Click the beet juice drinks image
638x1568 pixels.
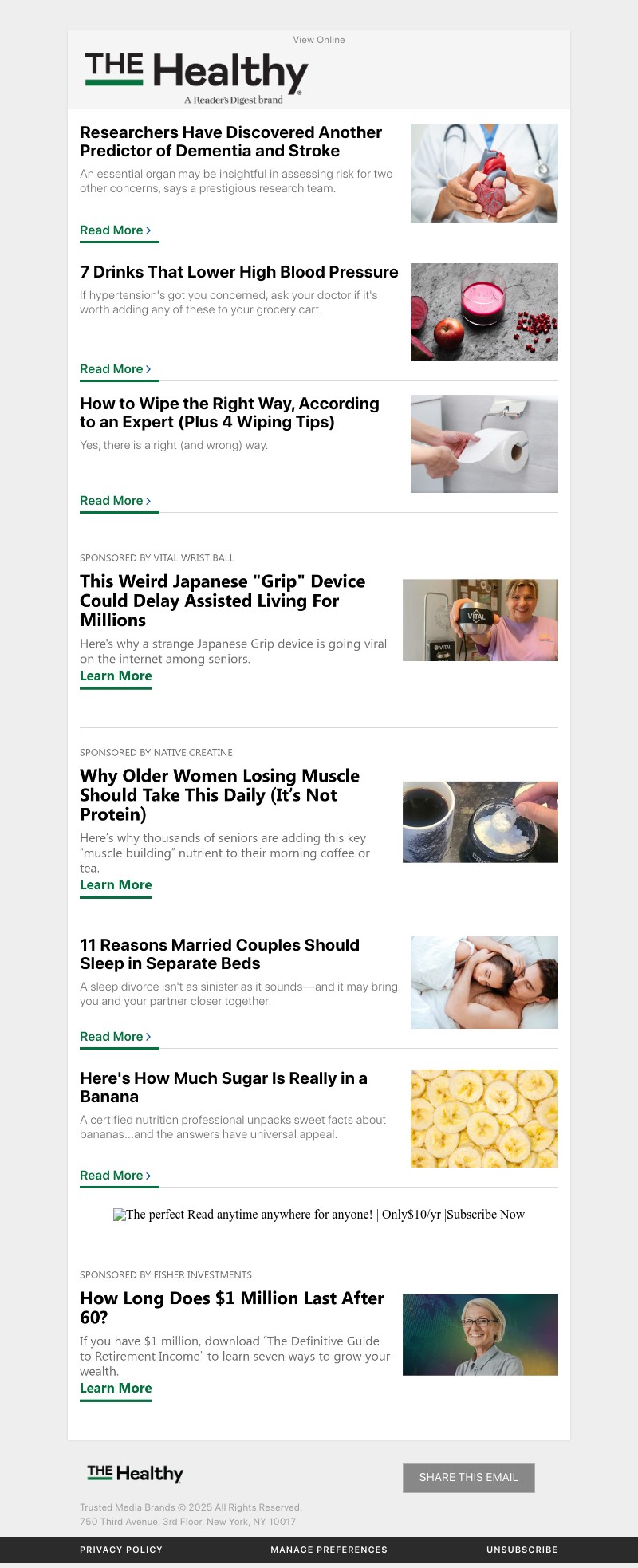(x=484, y=312)
